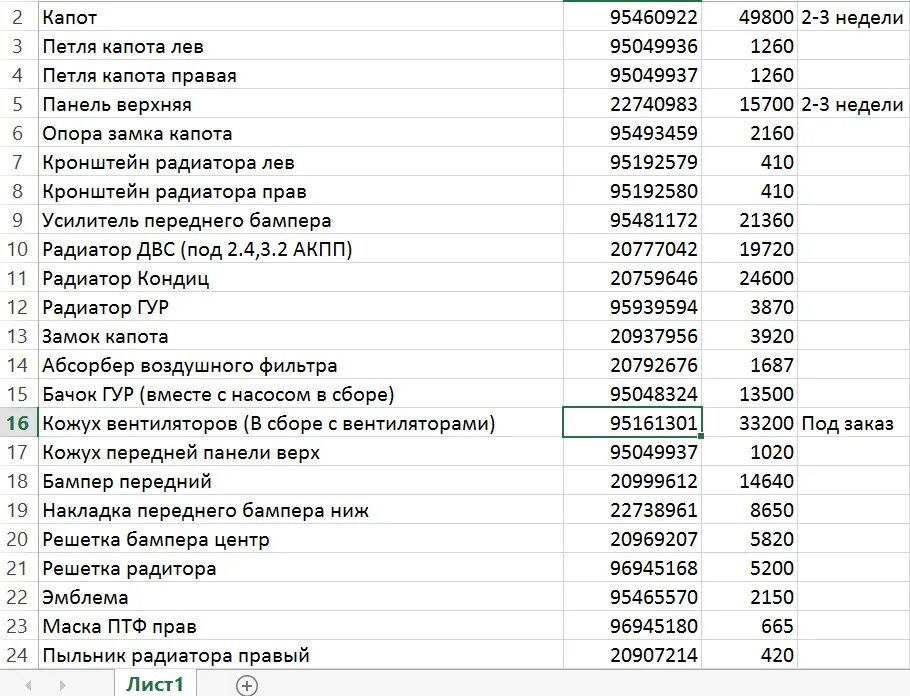The height and width of the screenshot is (696, 910).
Task: Select part number cell 20777042
Action: [633, 249]
